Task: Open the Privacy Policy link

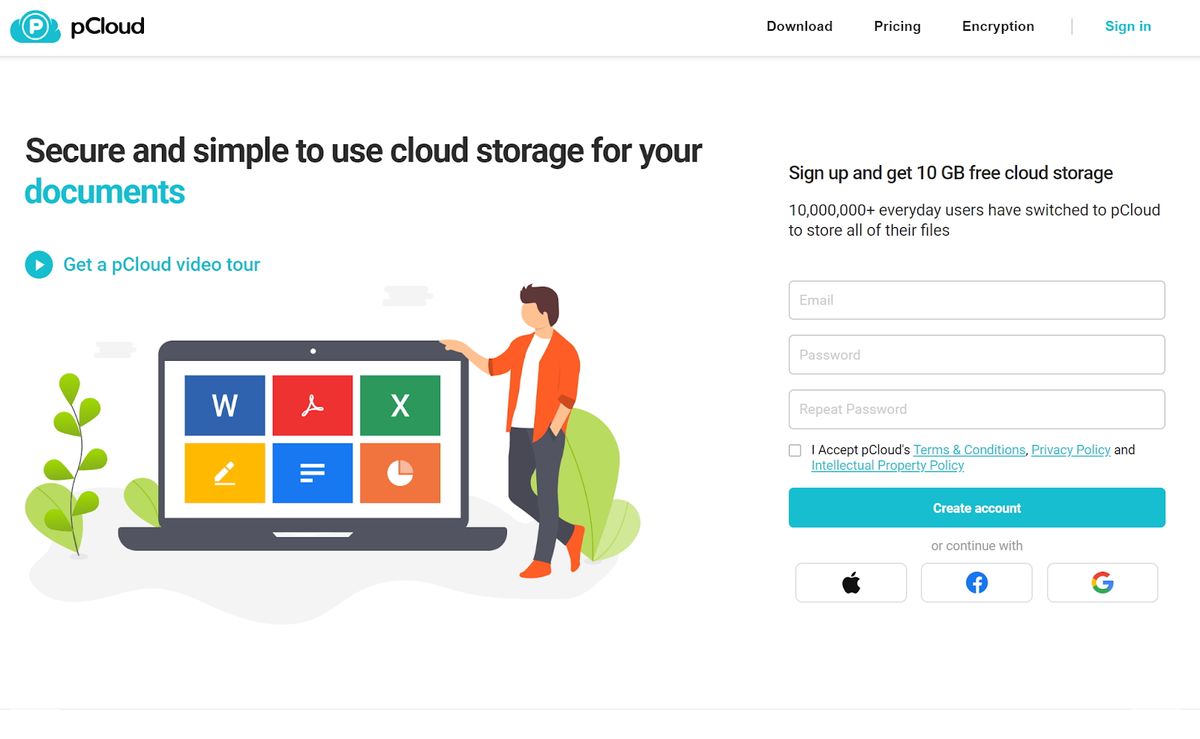Action: [1070, 449]
